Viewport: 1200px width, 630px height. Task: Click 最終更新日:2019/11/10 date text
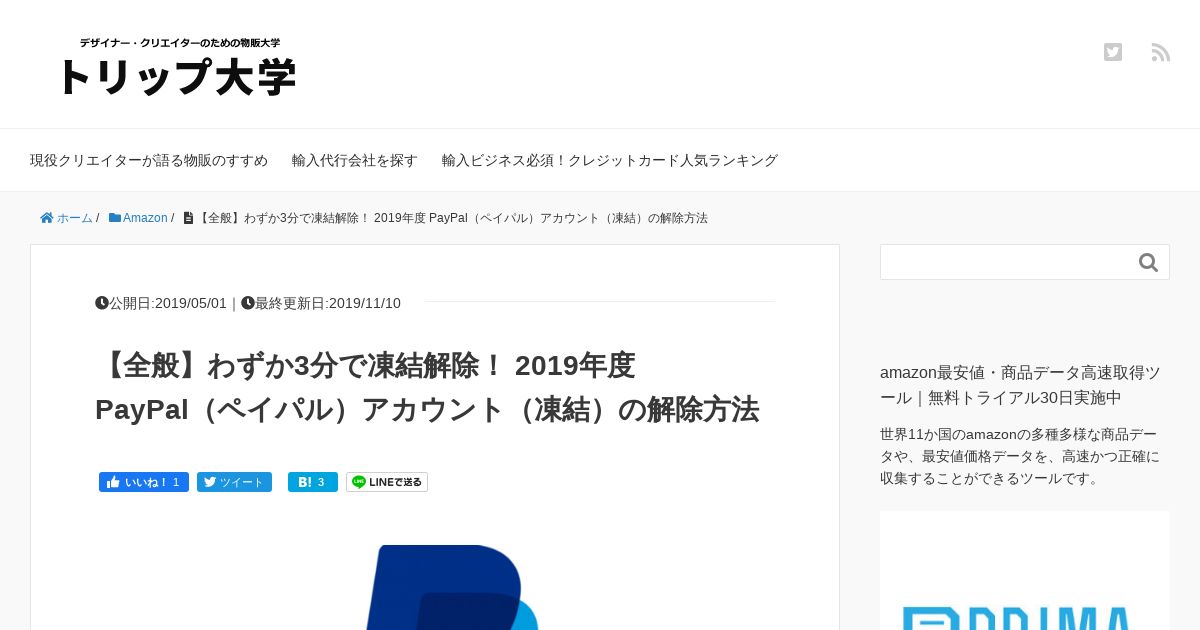click(x=328, y=303)
